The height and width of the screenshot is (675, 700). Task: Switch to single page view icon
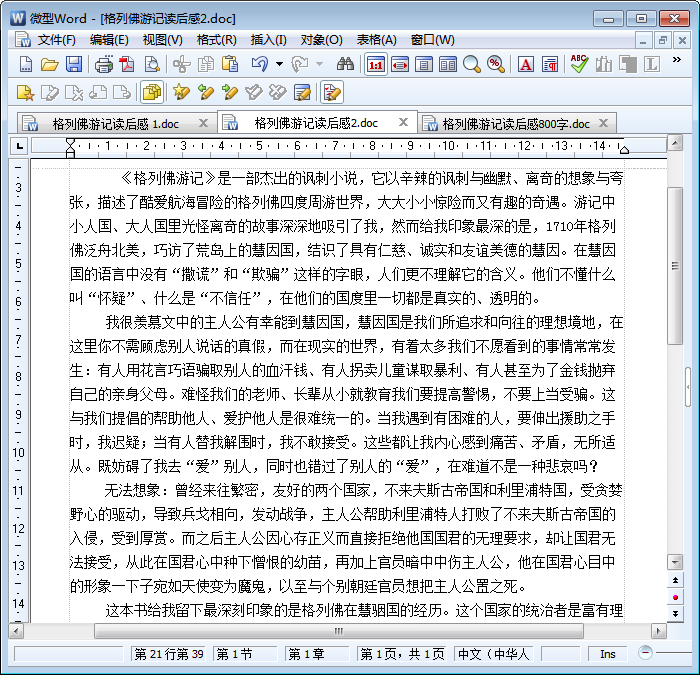click(424, 65)
